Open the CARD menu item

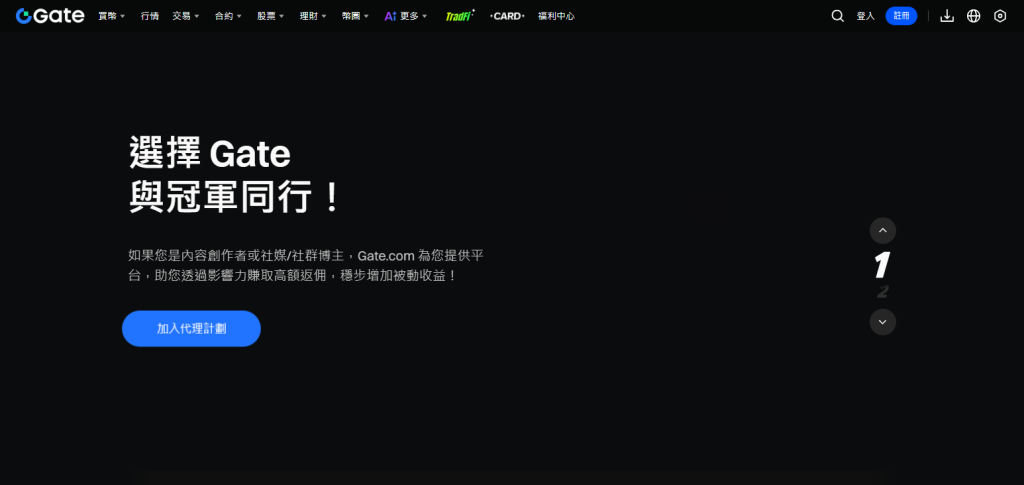[x=507, y=16]
